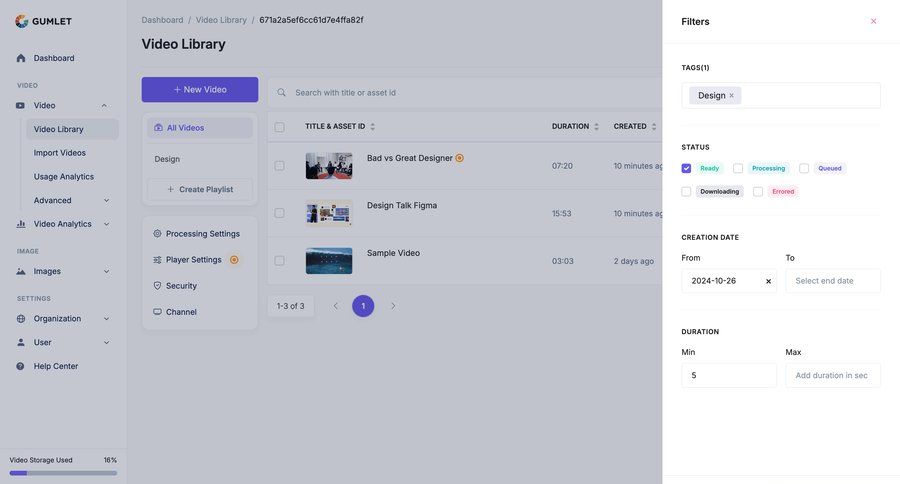Click the Processing Settings gear icon
The image size is (900, 484).
click(x=157, y=234)
